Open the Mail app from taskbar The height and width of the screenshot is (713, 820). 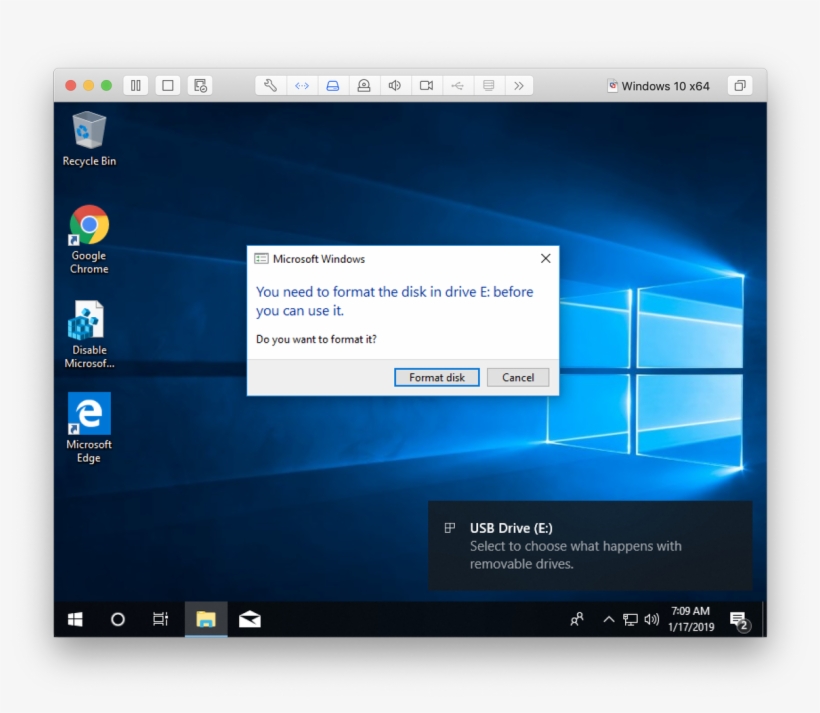click(x=249, y=619)
